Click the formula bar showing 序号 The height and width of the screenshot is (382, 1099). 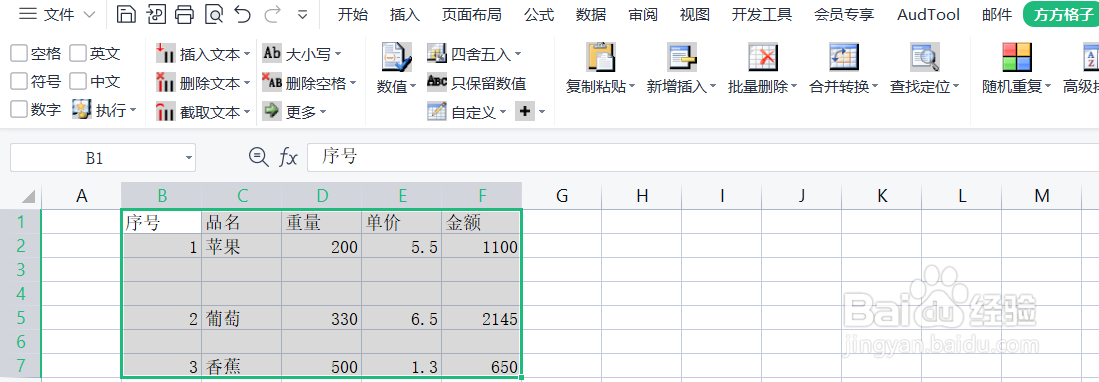[703, 157]
